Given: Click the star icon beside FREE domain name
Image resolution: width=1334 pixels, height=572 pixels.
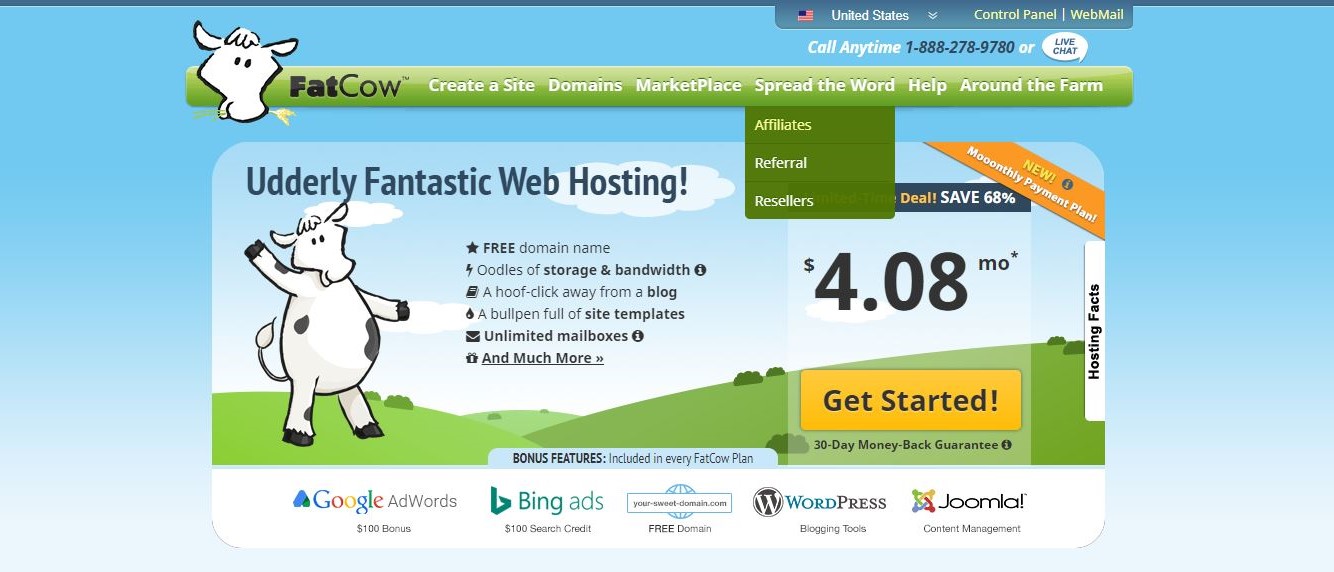Looking at the screenshot, I should click(x=472, y=248).
